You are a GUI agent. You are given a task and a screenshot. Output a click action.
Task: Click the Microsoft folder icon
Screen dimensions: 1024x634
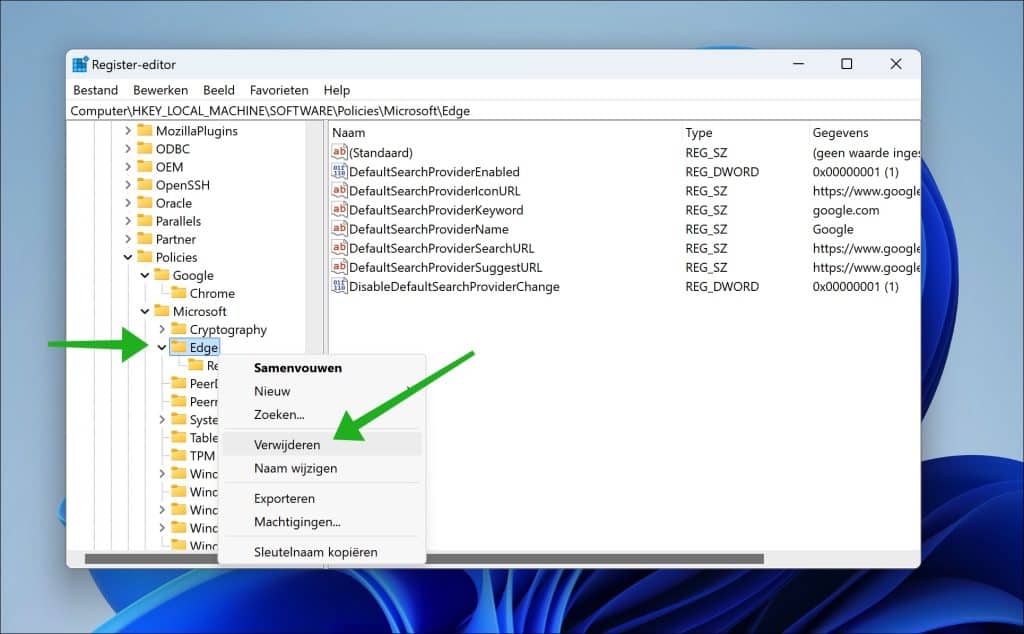click(162, 311)
